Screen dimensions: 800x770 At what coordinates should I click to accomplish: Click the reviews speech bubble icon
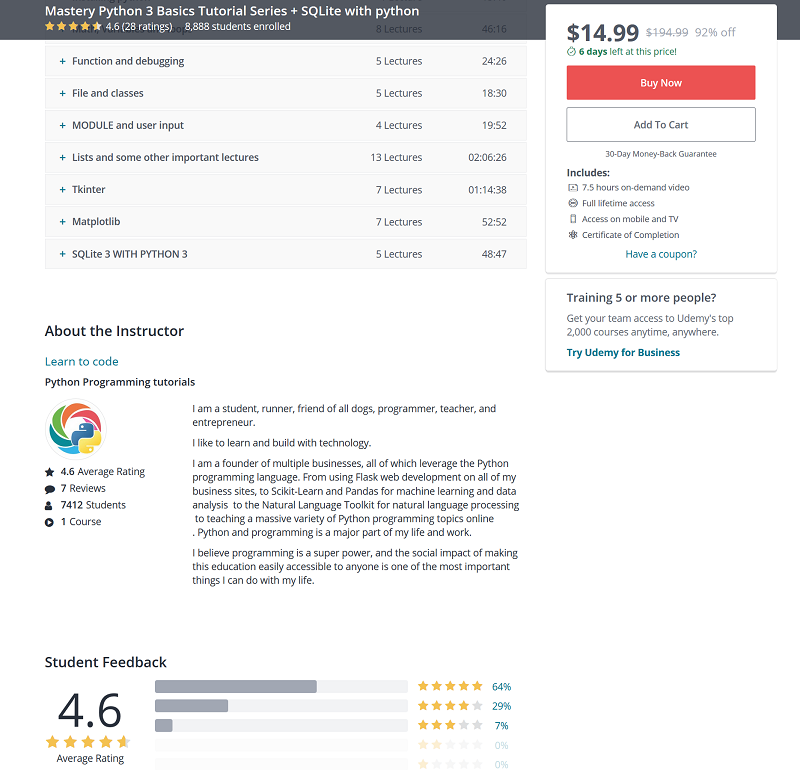(50, 489)
